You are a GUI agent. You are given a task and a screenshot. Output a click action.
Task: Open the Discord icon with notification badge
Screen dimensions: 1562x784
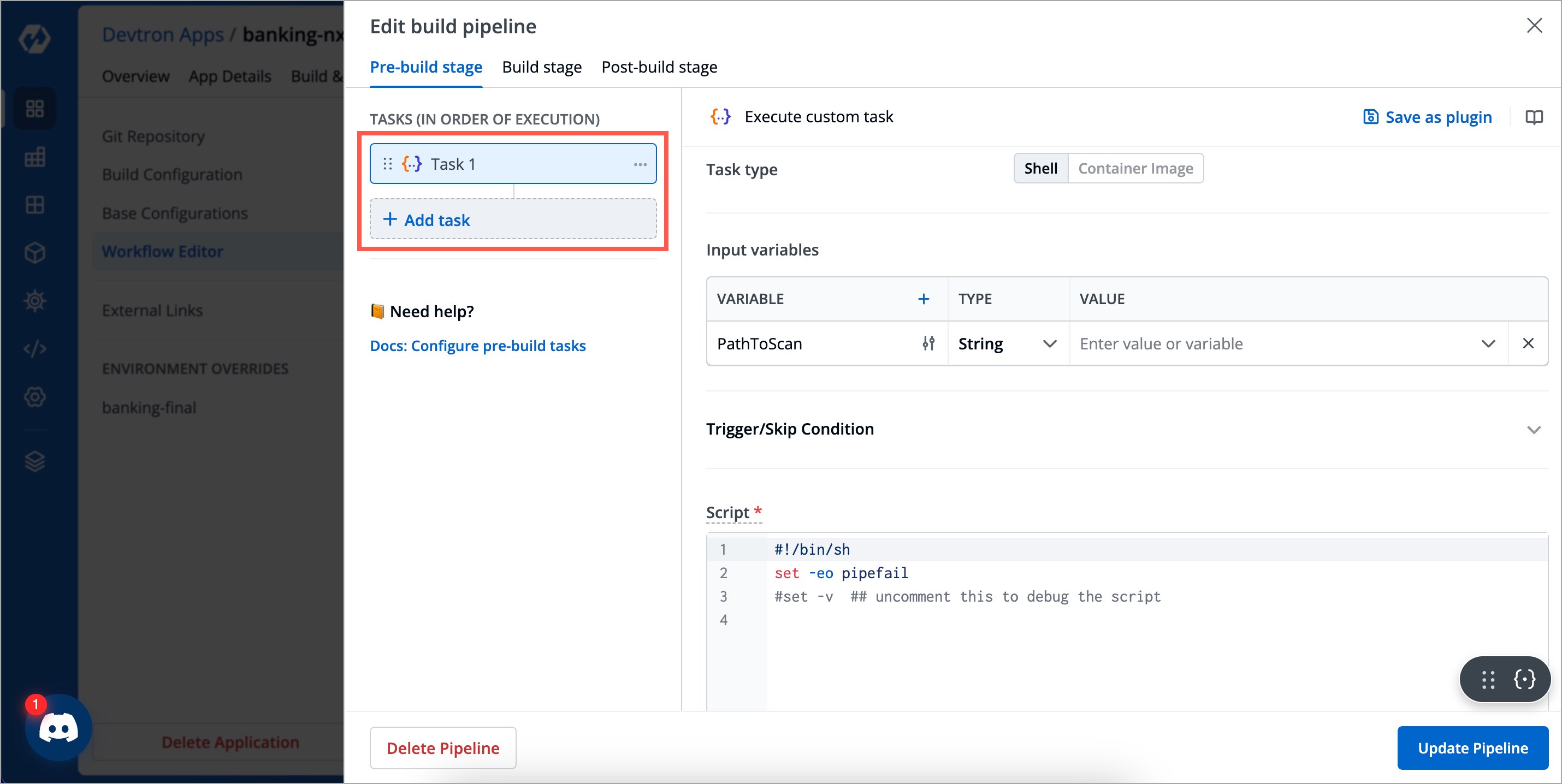57,727
